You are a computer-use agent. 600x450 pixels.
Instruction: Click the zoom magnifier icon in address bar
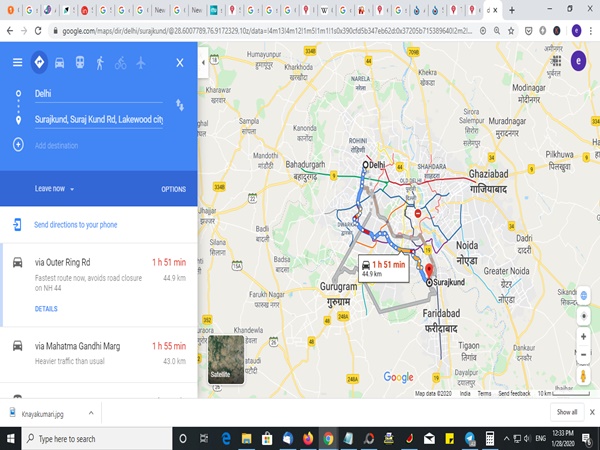pyautogui.click(x=497, y=31)
